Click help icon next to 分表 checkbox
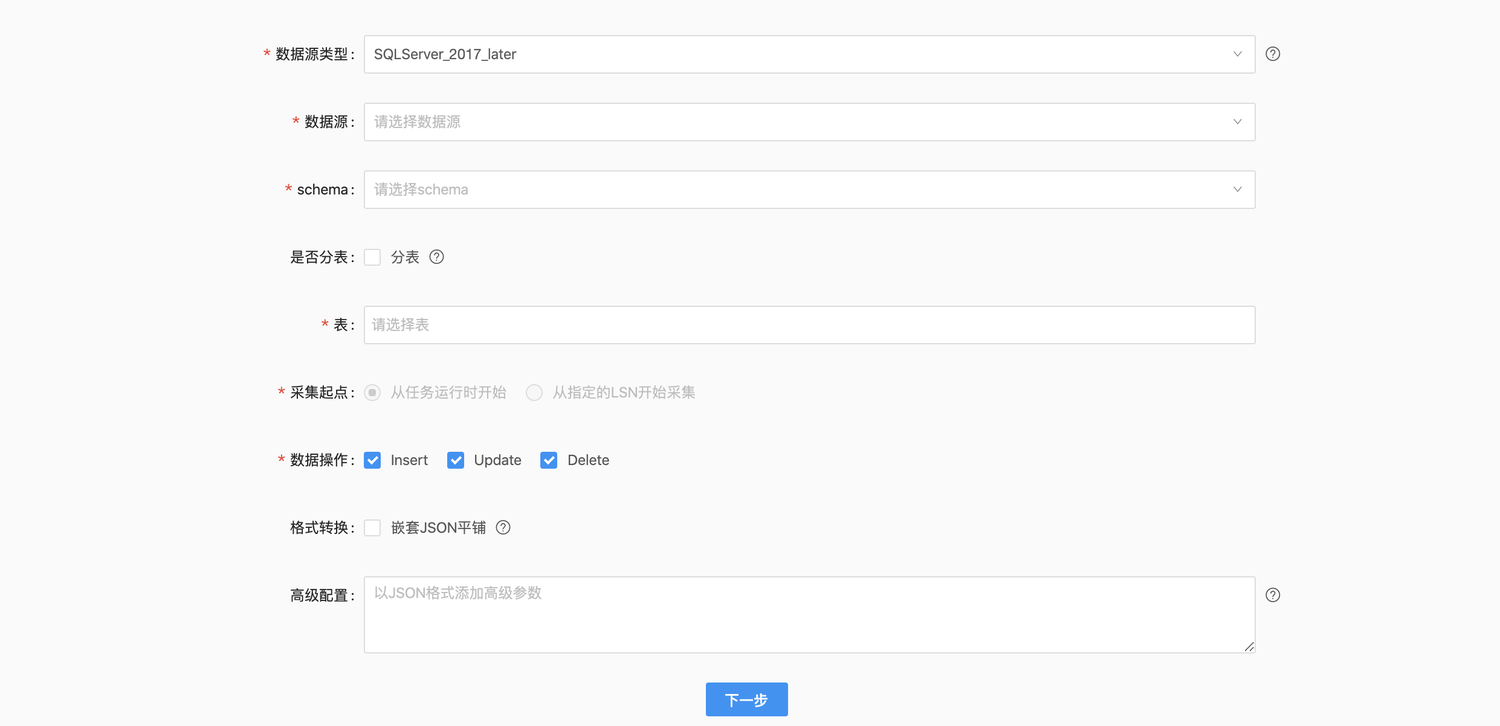Image resolution: width=1500 pixels, height=726 pixels. tap(436, 257)
